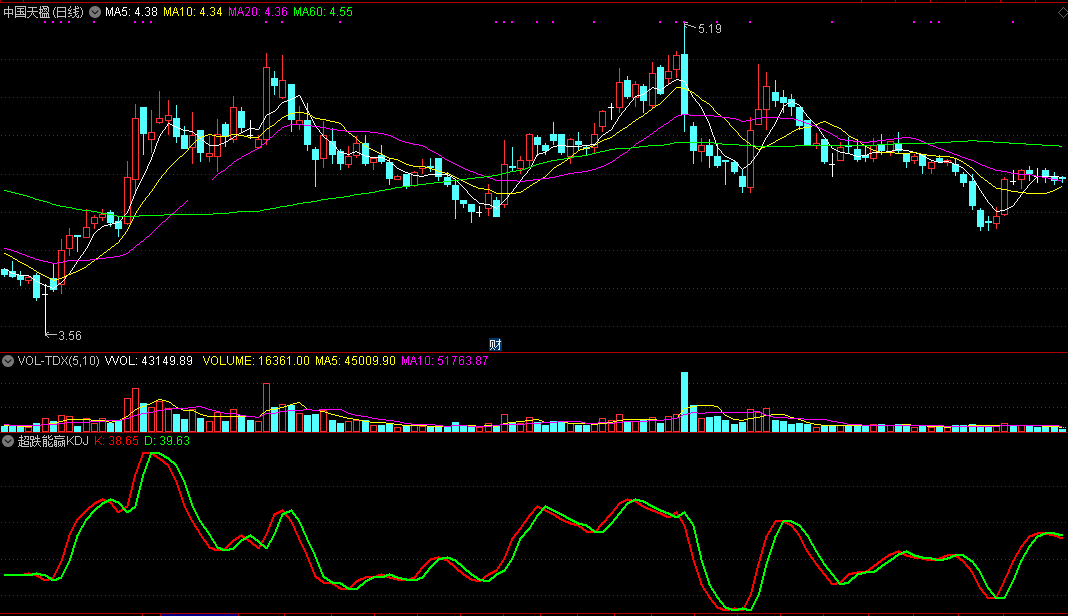Click the K: 38.65 value
1068x616 pixels.
point(116,442)
